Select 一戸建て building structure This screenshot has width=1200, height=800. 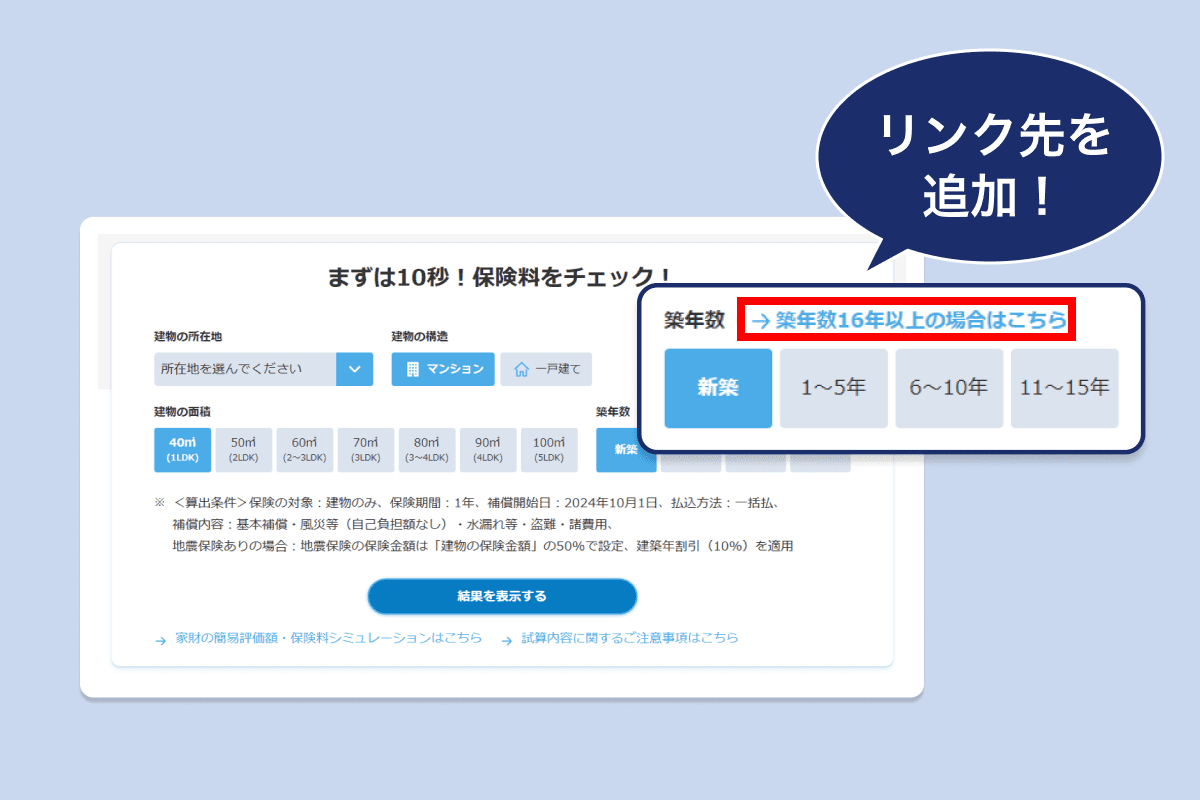546,369
